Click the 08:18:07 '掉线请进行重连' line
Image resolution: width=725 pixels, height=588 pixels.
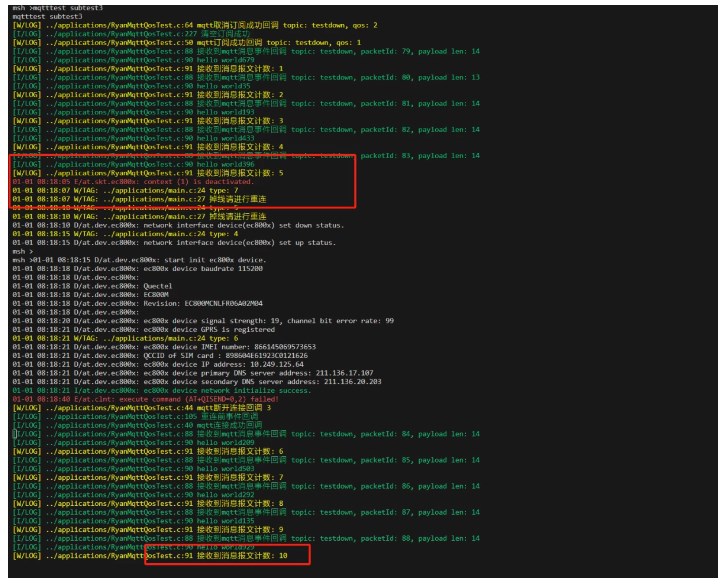pos(140,199)
